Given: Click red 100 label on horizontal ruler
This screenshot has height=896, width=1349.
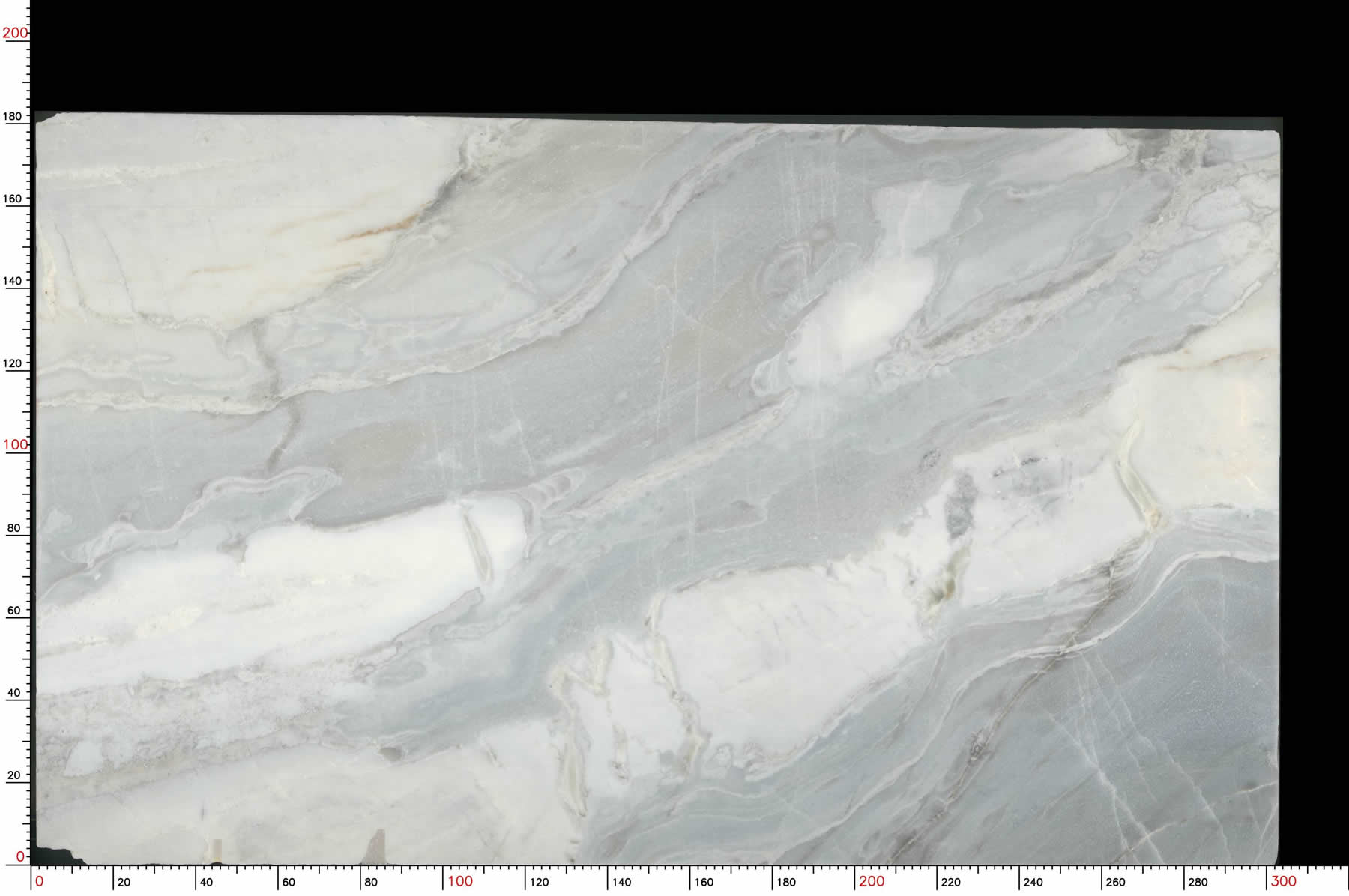Looking at the screenshot, I should (460, 882).
